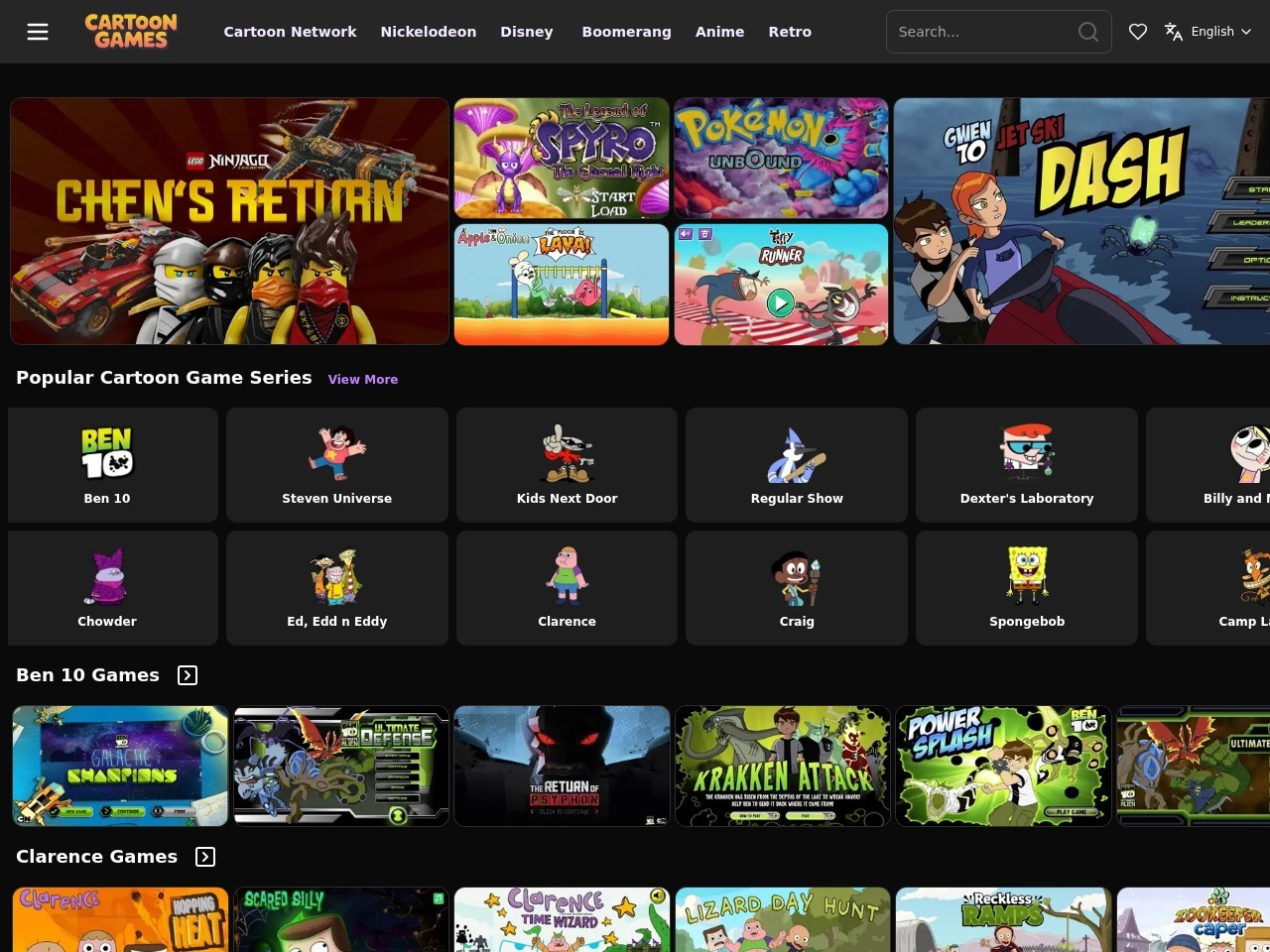The width and height of the screenshot is (1270, 952).
Task: Select the Clarence series icon
Action: (567, 575)
